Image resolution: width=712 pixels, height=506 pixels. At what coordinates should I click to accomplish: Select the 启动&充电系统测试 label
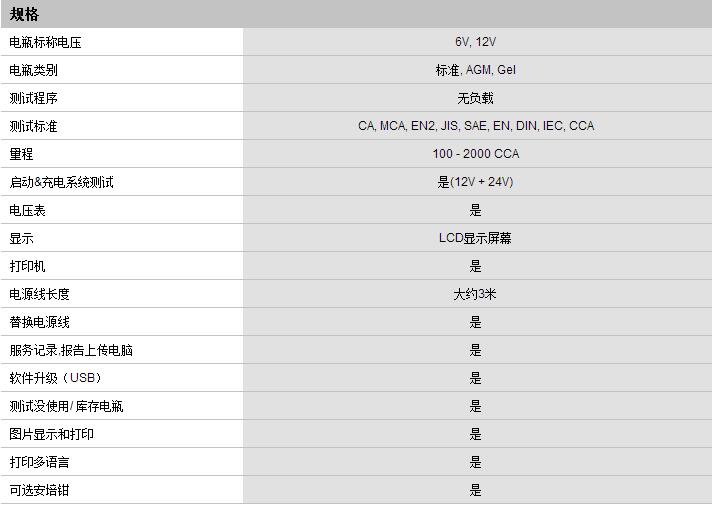(x=61, y=182)
